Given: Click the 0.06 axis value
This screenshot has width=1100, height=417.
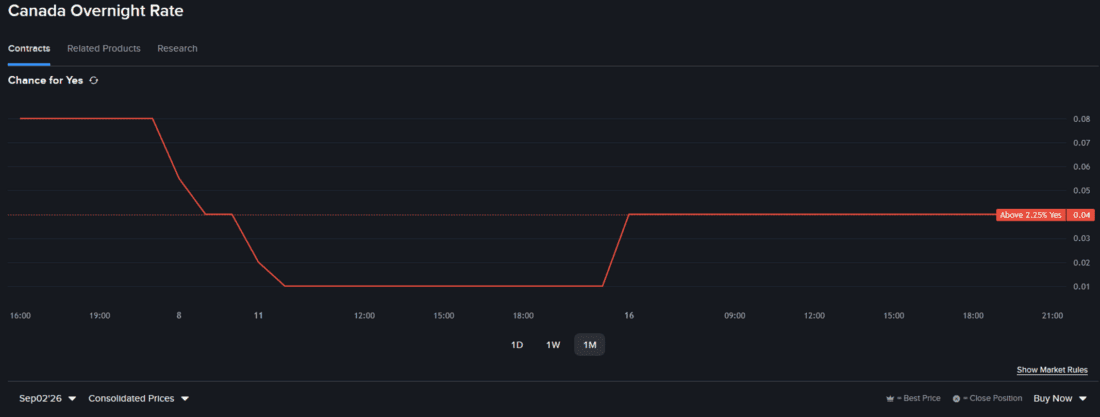Looking at the screenshot, I should pos(1081,166).
